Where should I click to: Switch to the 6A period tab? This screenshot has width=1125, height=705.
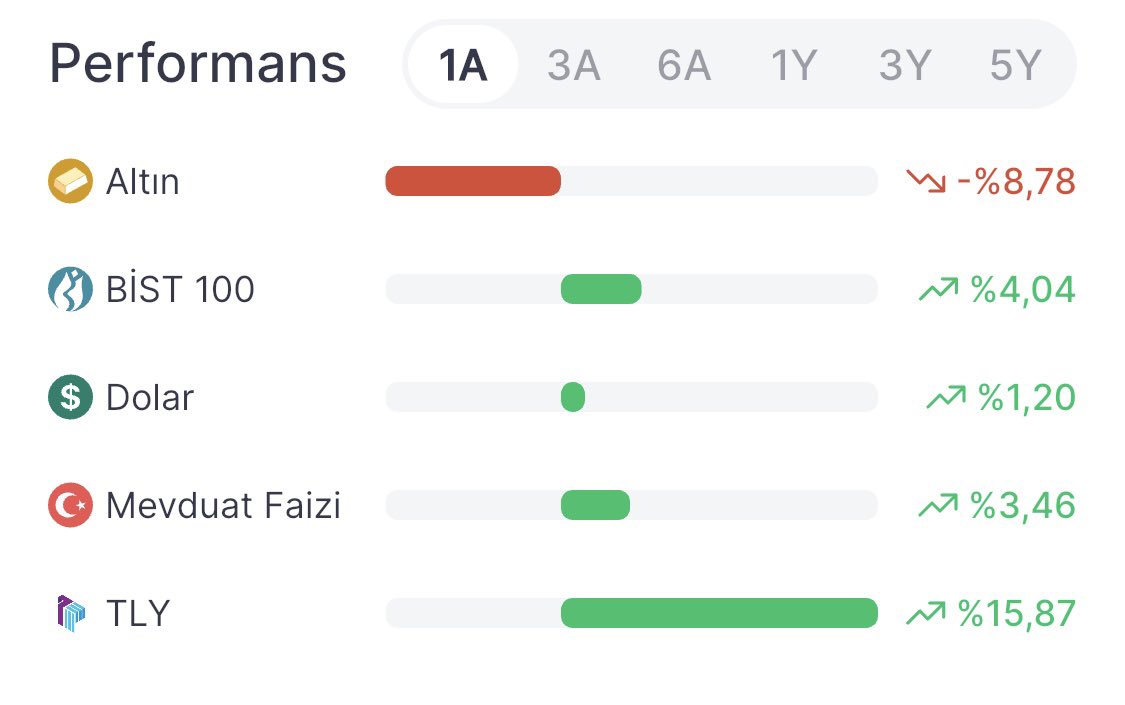pos(684,65)
